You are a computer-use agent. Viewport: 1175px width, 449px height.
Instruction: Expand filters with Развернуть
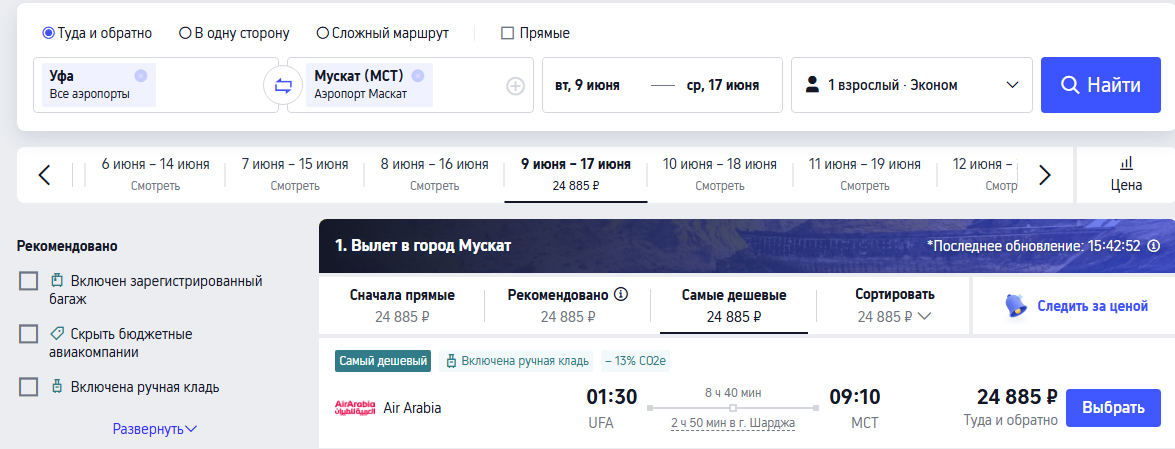tap(155, 429)
